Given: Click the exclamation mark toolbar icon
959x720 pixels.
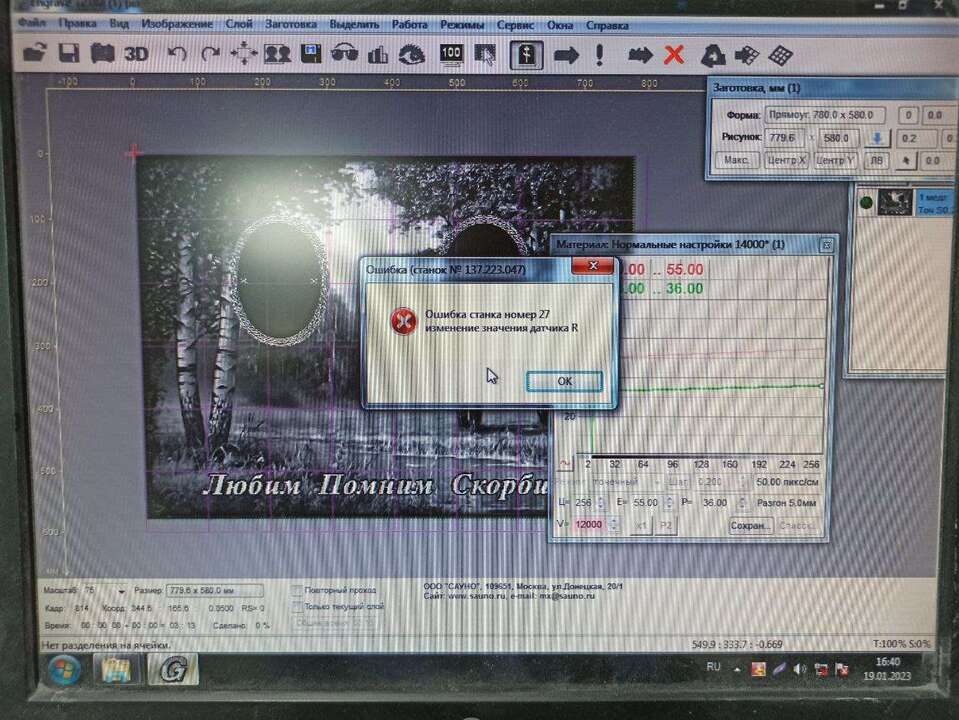Looking at the screenshot, I should coord(599,55).
